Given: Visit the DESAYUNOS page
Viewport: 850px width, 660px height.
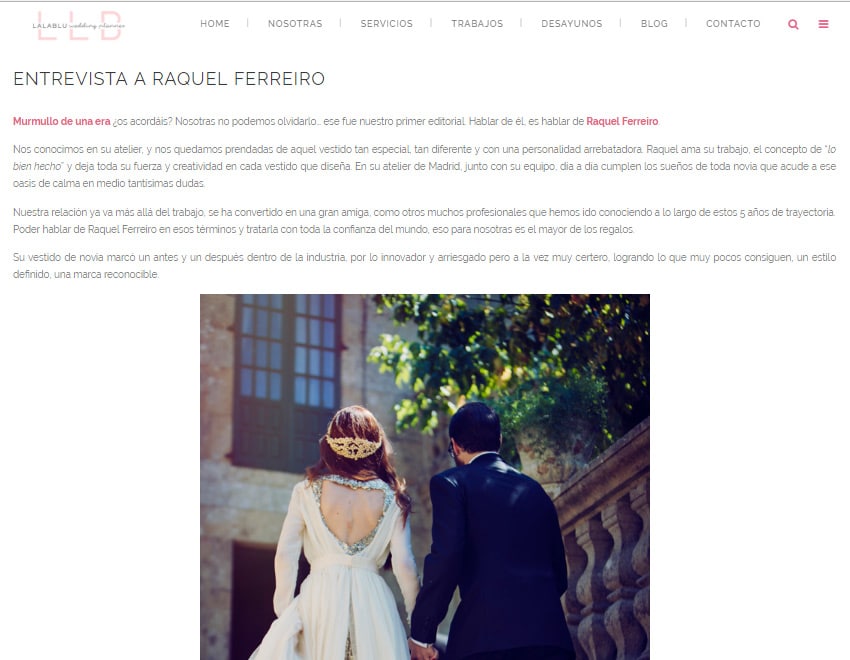Looking at the screenshot, I should point(571,23).
